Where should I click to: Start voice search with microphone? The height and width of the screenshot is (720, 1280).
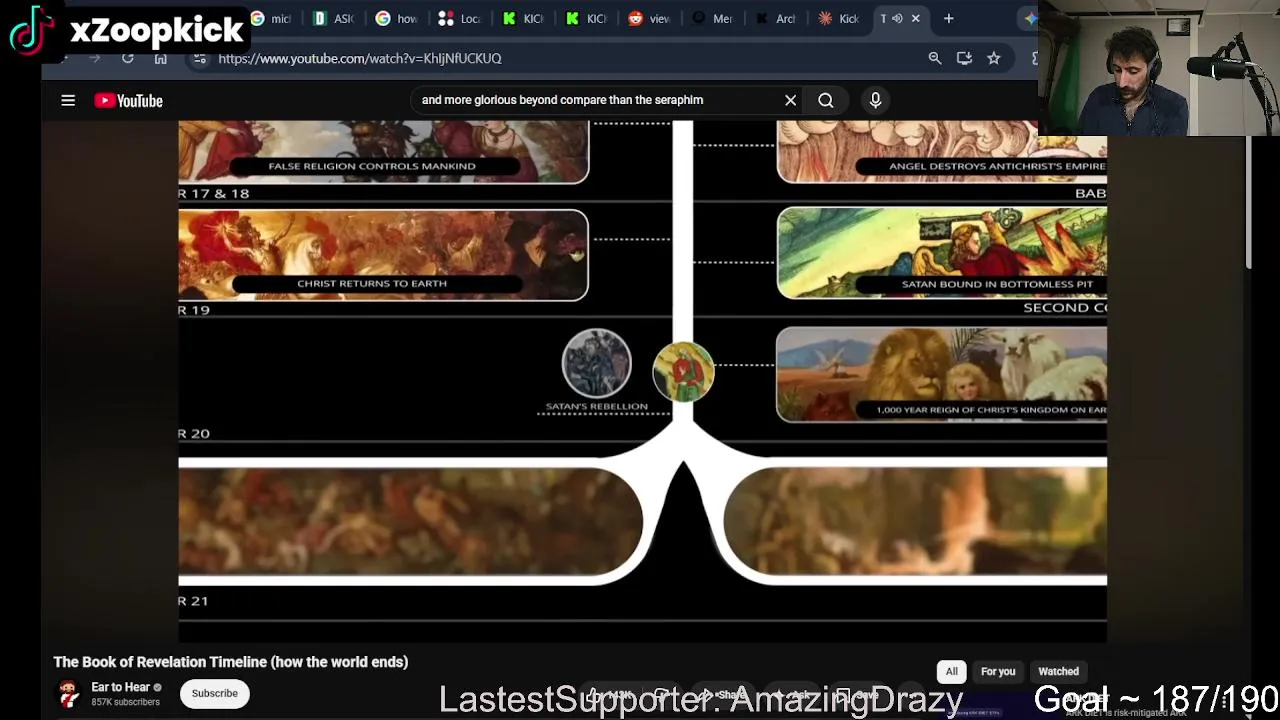click(875, 100)
